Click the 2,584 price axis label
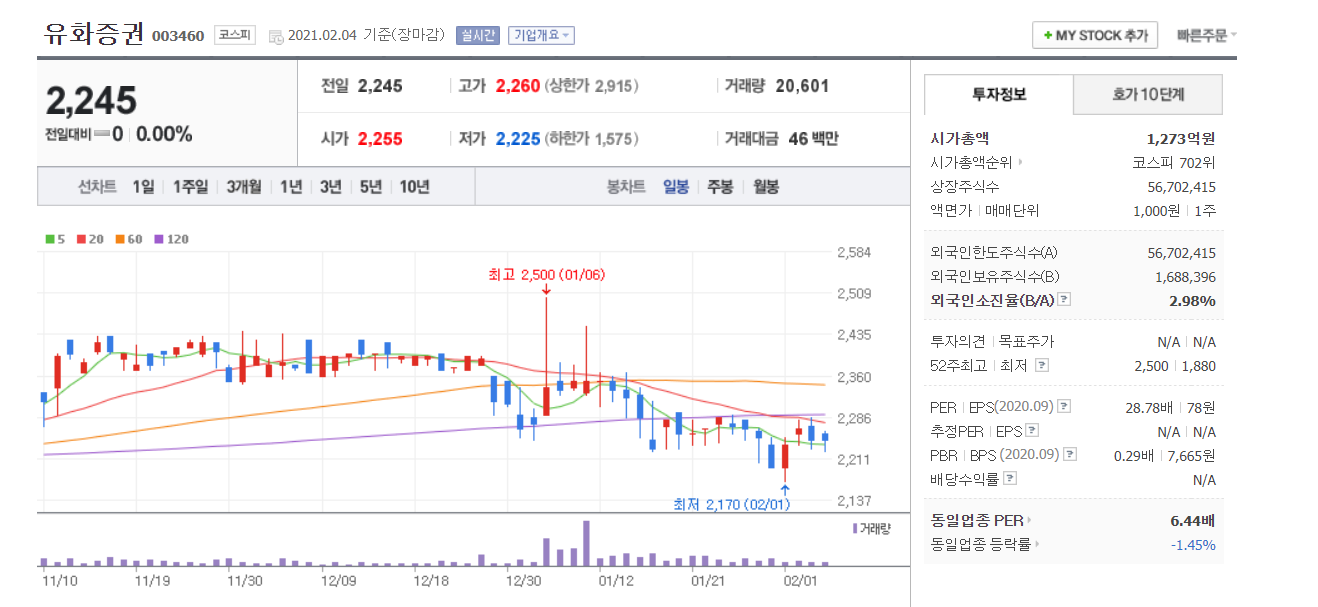This screenshot has height=607, width=1318. click(x=854, y=252)
